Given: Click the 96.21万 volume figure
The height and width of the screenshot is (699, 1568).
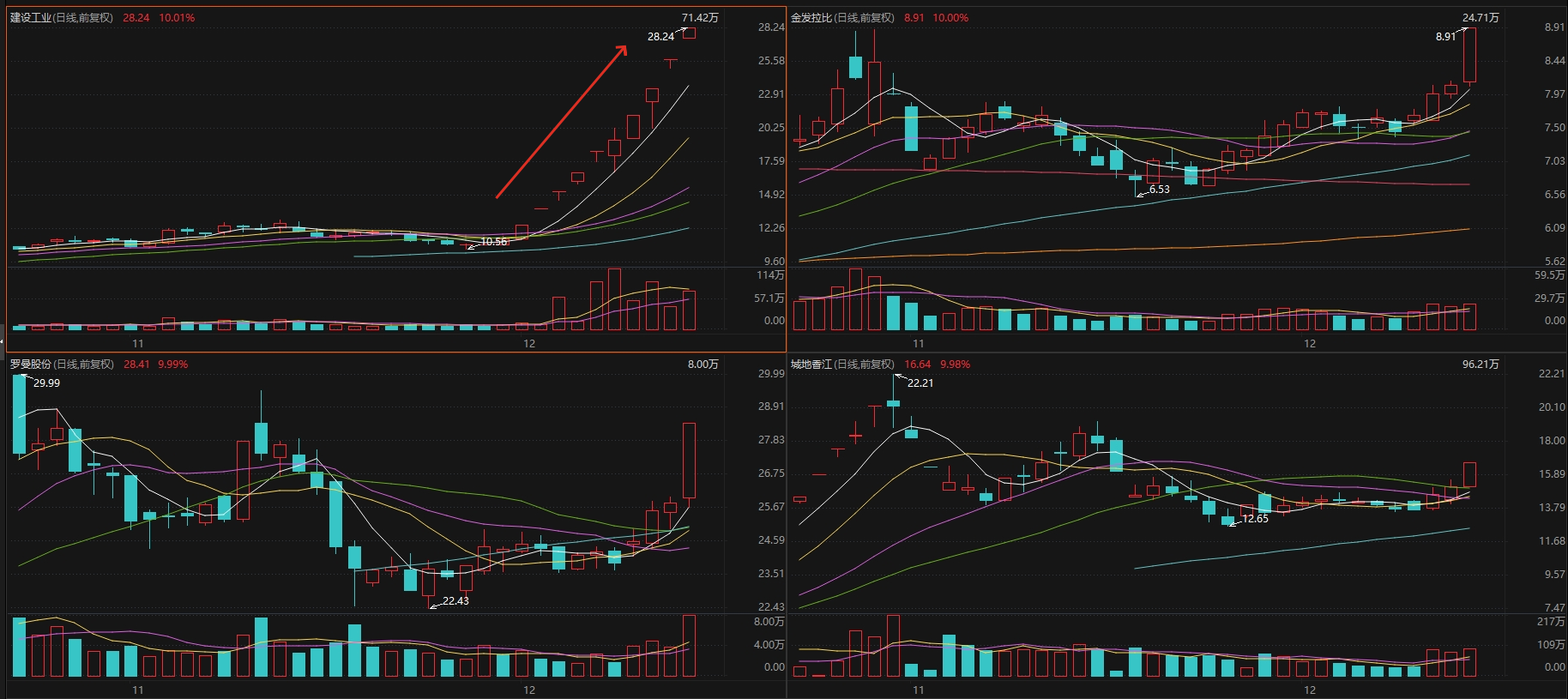Looking at the screenshot, I should tap(1481, 364).
